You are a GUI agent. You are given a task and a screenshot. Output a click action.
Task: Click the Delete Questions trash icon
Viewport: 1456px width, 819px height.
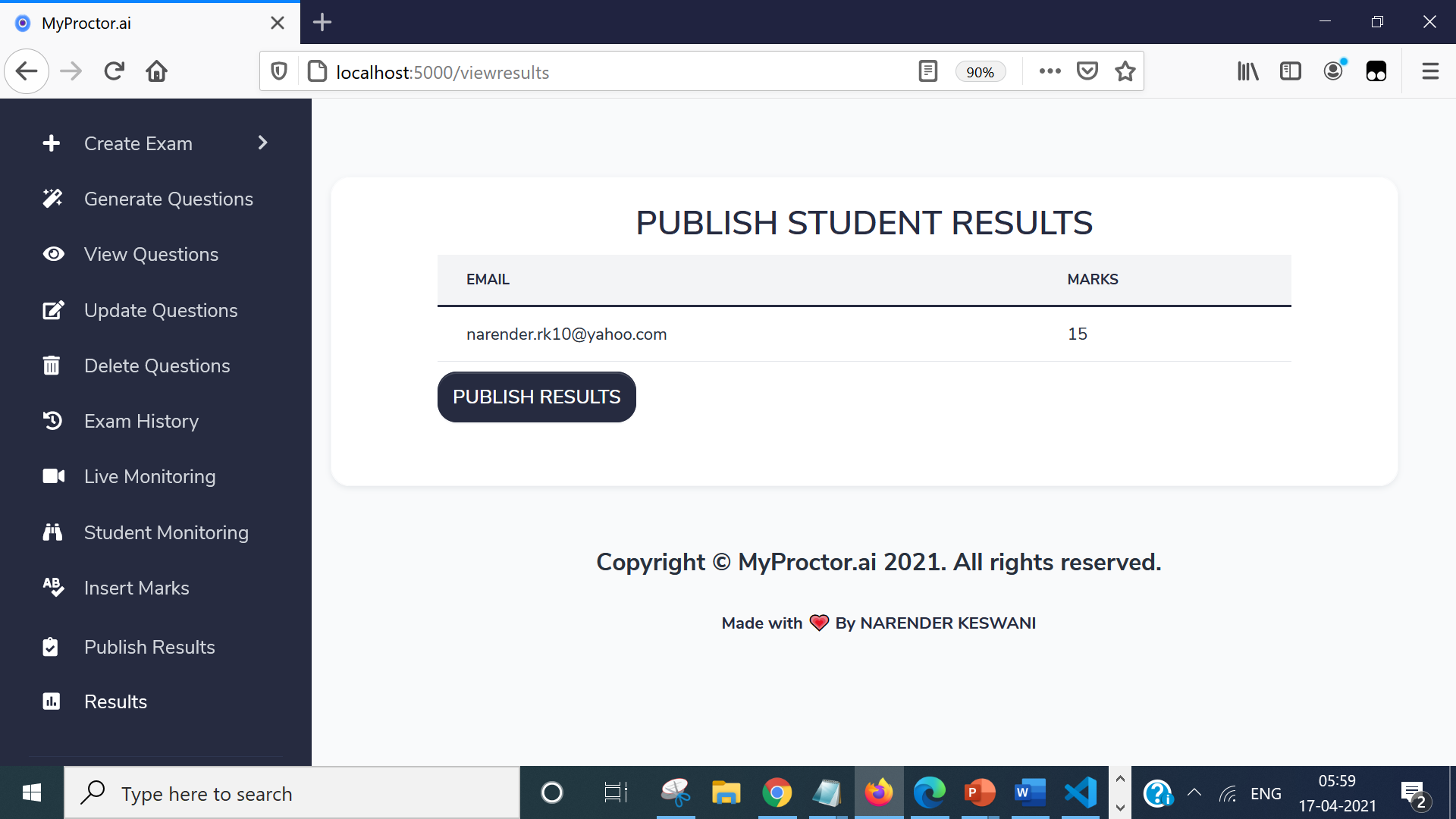[52, 366]
